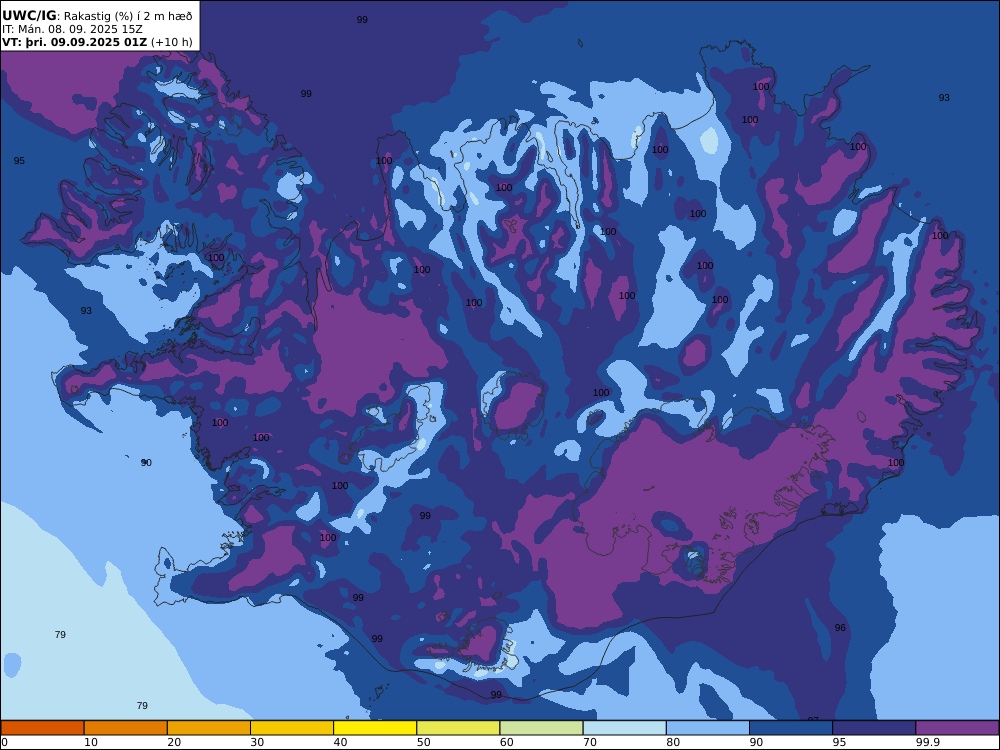The width and height of the screenshot is (1000, 750).
Task: Click the dark indigo 95–99.9 legend swatch
Action: (x=874, y=728)
